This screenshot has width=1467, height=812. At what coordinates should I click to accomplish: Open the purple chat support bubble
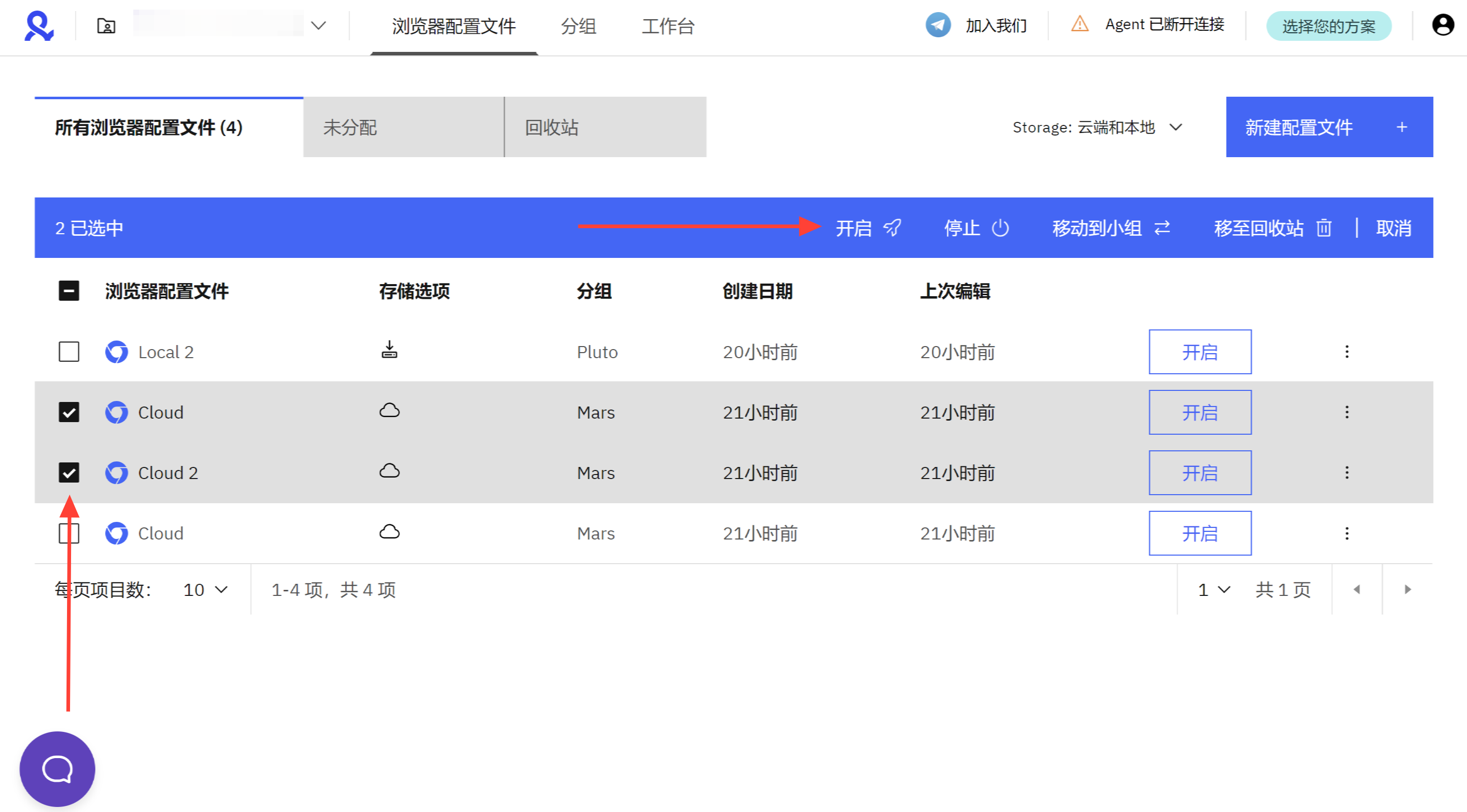pos(57,769)
